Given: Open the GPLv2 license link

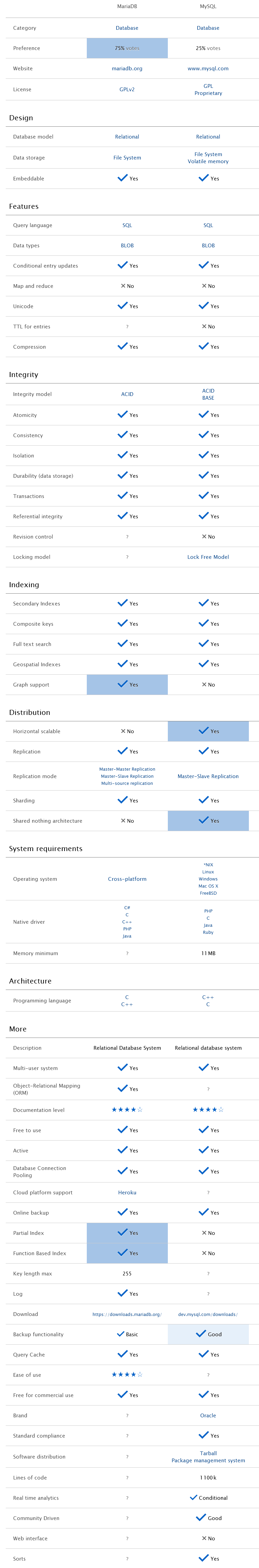Looking at the screenshot, I should pyautogui.click(x=127, y=90).
